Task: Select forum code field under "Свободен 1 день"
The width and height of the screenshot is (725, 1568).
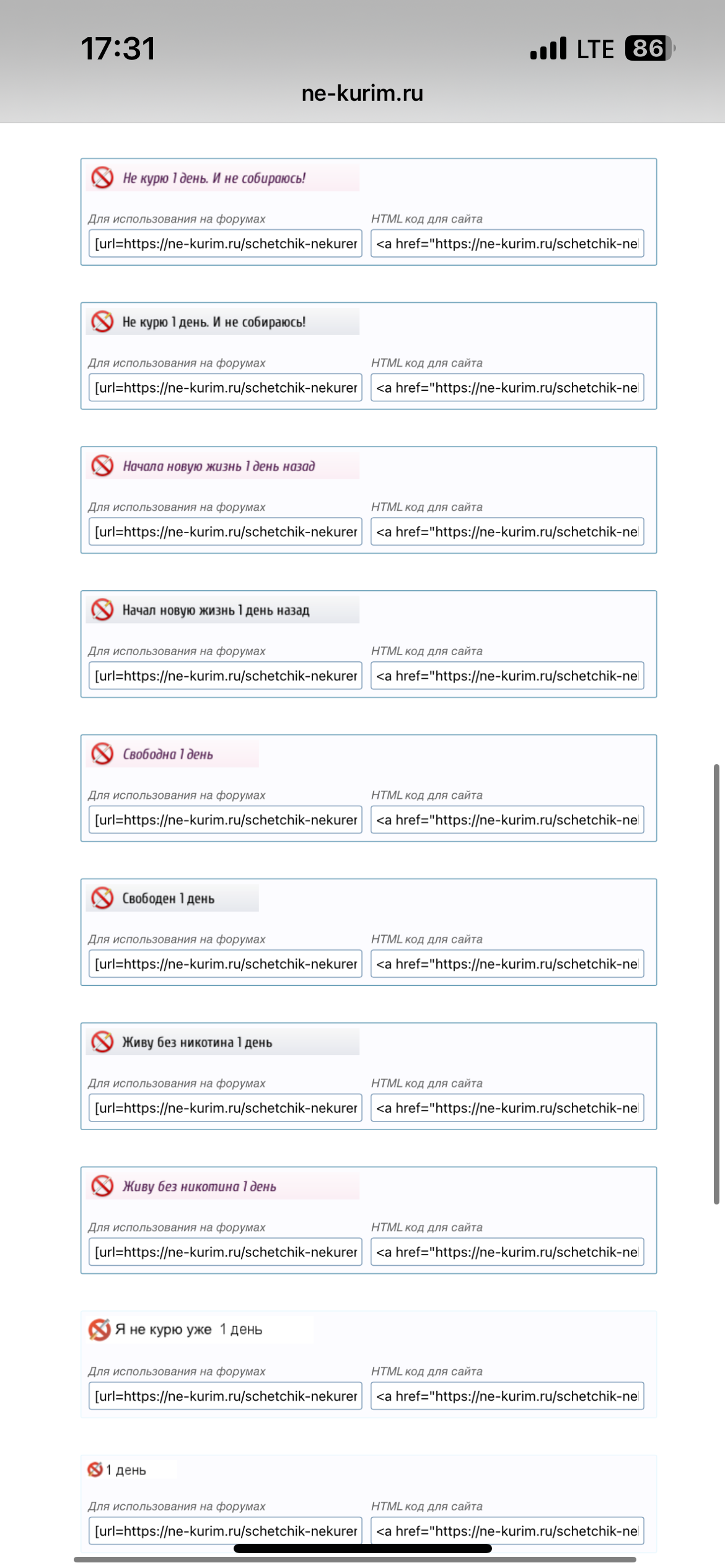Action: (226, 964)
